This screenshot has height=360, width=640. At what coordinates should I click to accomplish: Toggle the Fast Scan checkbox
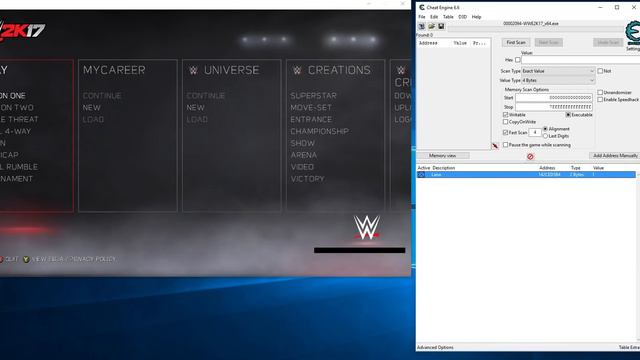pyautogui.click(x=505, y=133)
